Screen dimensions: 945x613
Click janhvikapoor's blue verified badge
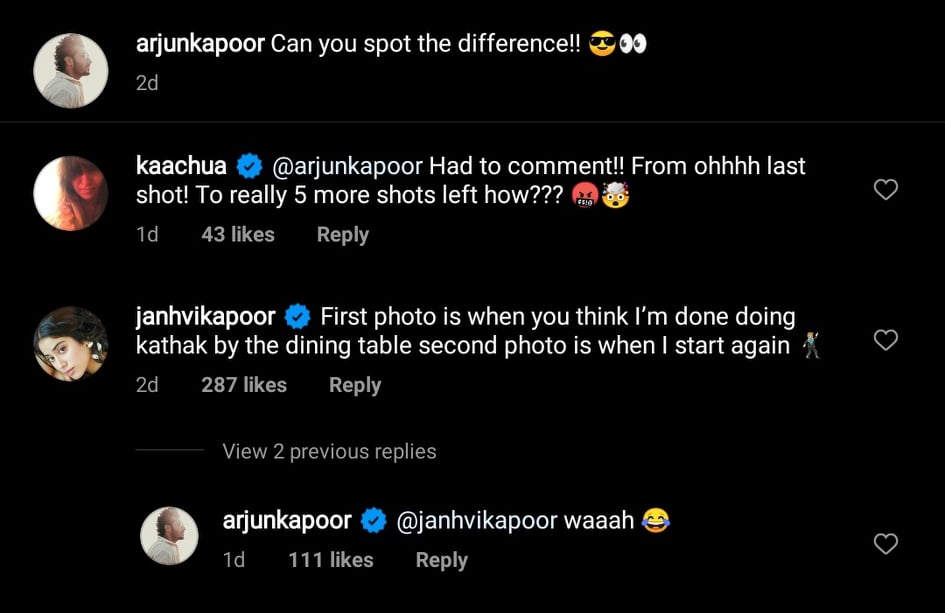[297, 317]
